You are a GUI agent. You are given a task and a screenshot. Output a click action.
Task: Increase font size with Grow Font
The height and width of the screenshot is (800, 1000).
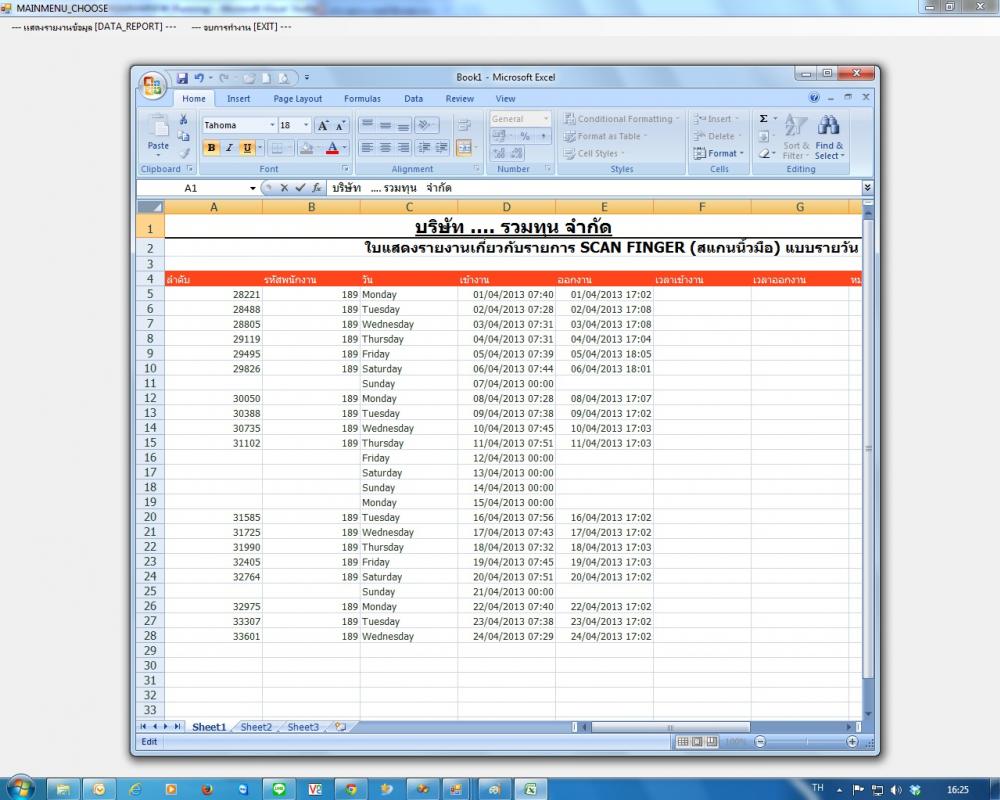click(x=323, y=126)
